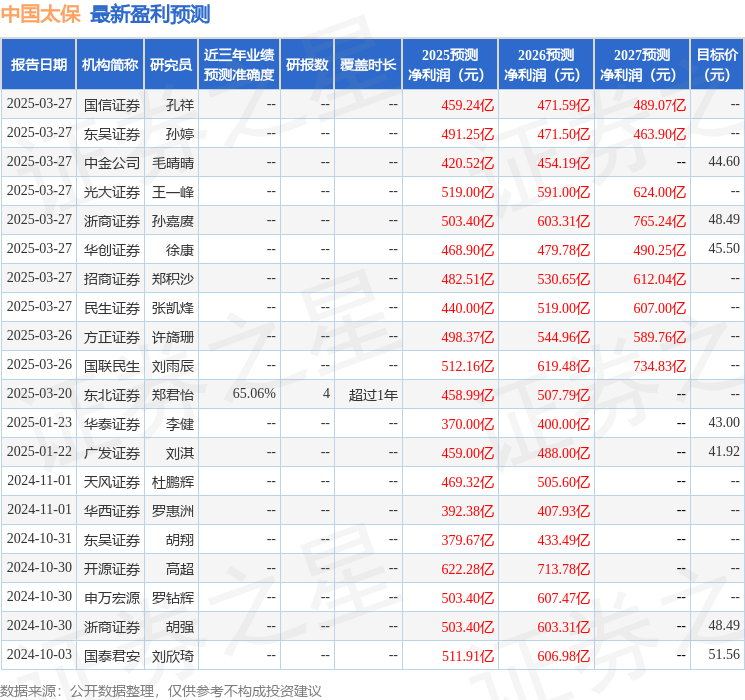
Task: Click the 713.78亿 forecast value
Action: [564, 569]
